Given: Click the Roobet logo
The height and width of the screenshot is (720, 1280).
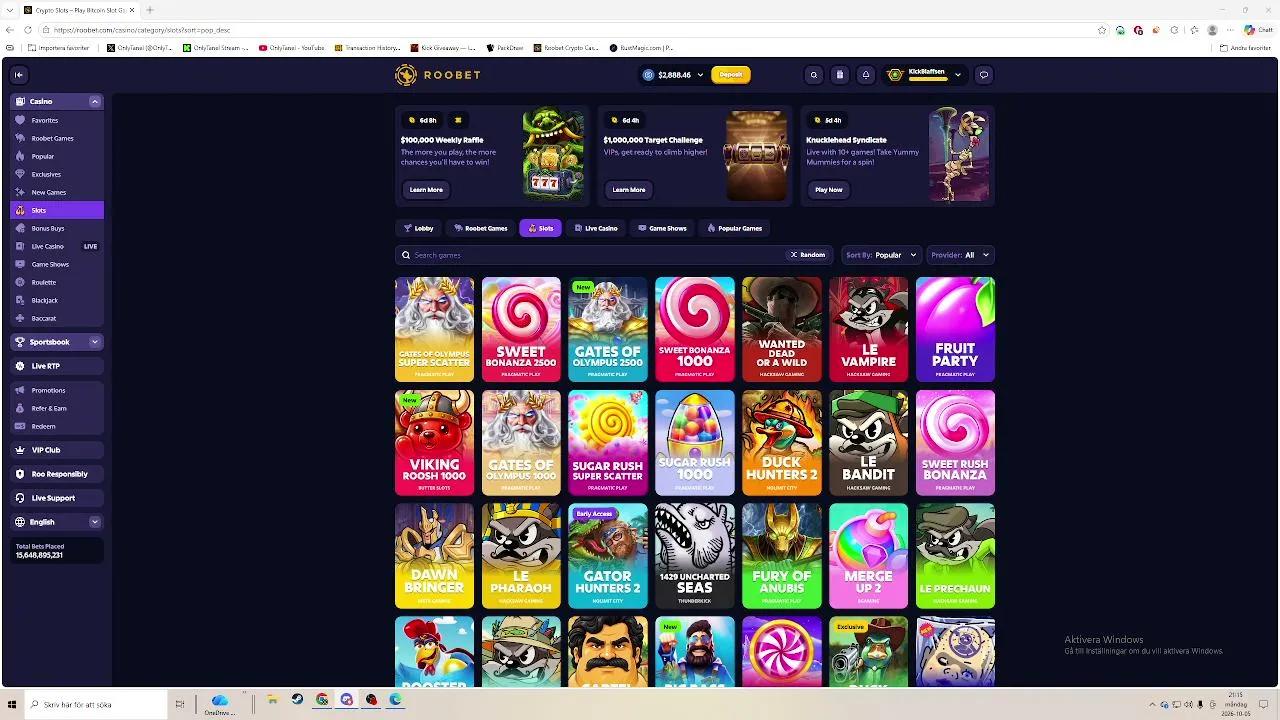Looking at the screenshot, I should click(x=438, y=75).
